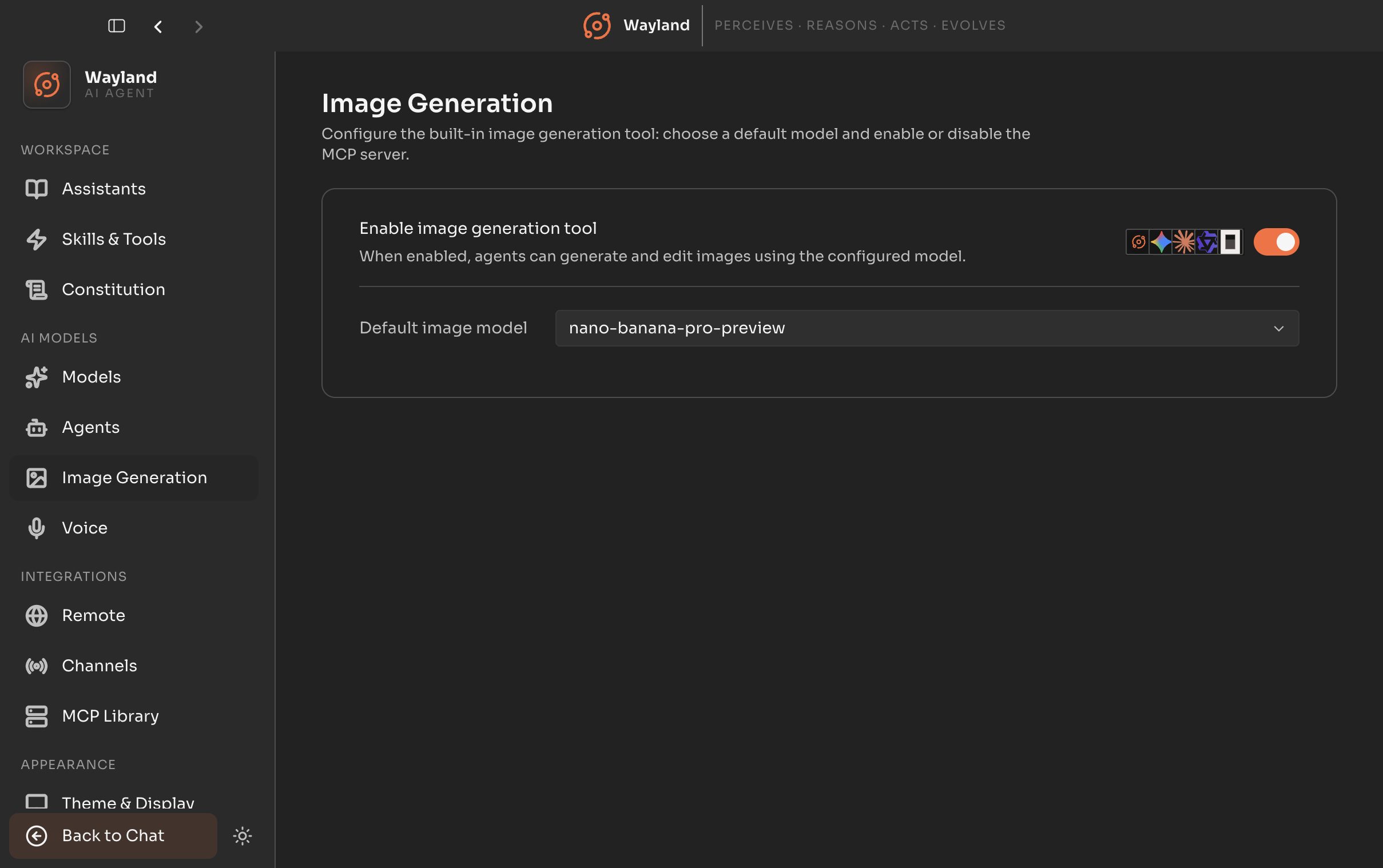Open Constitution via its scroll icon
This screenshot has height=868, width=1383.
pyautogui.click(x=36, y=289)
